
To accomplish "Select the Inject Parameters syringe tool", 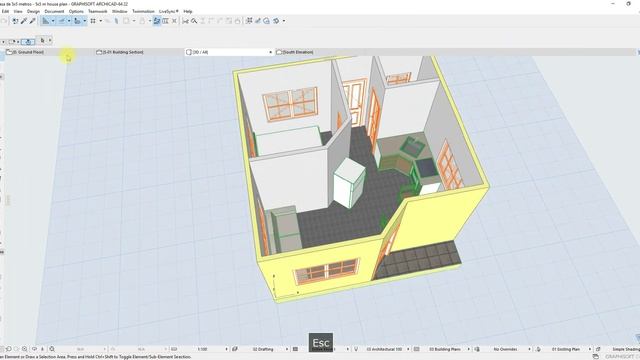I will tap(32, 21).
